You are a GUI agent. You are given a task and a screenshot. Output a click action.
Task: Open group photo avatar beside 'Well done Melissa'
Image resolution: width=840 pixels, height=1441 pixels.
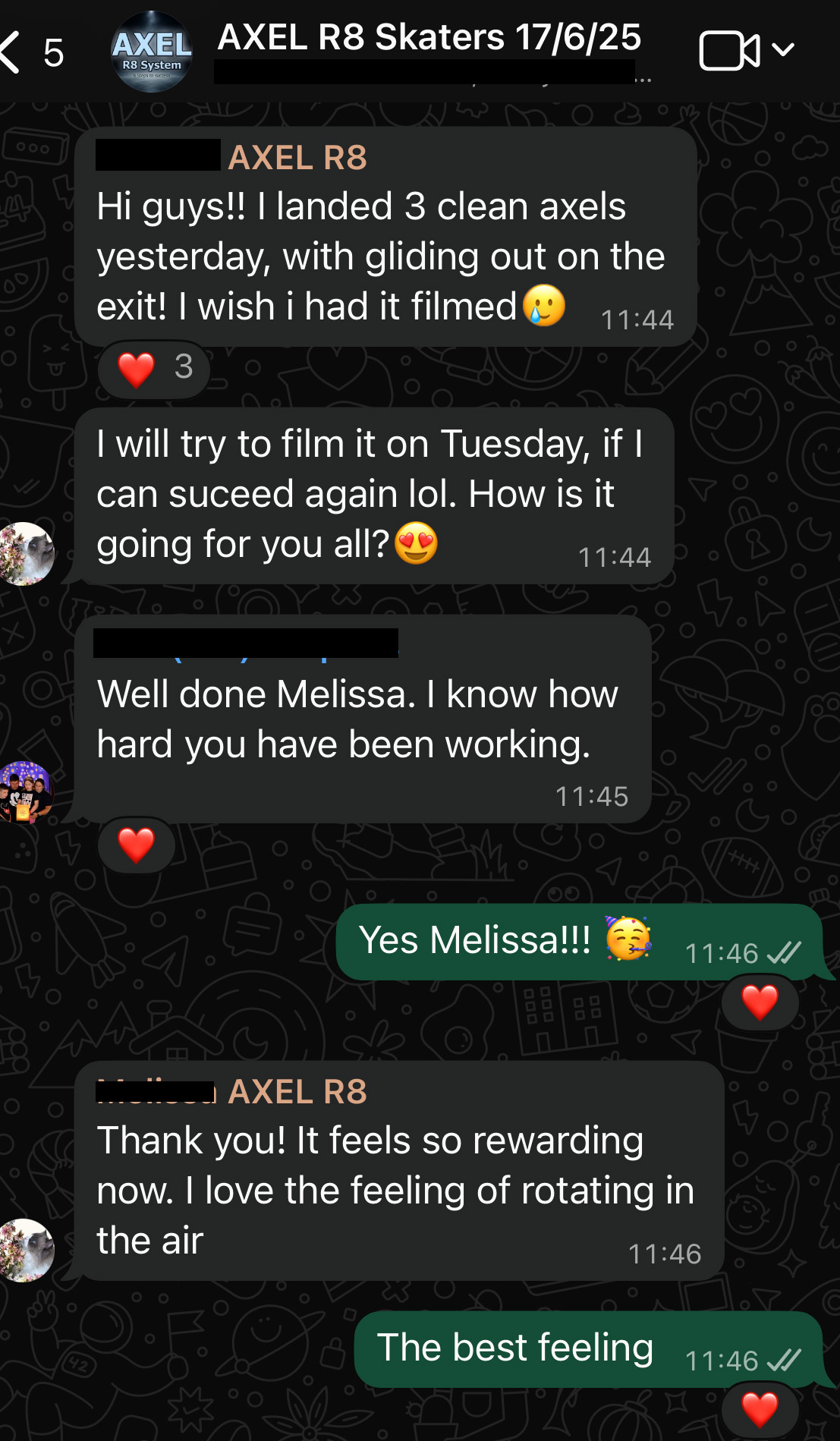pos(25,792)
